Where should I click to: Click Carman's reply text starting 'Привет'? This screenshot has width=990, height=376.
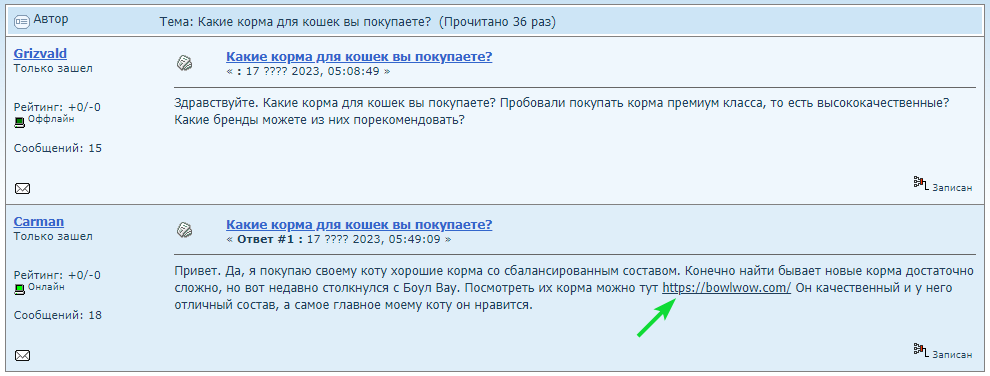pyautogui.click(x=573, y=288)
